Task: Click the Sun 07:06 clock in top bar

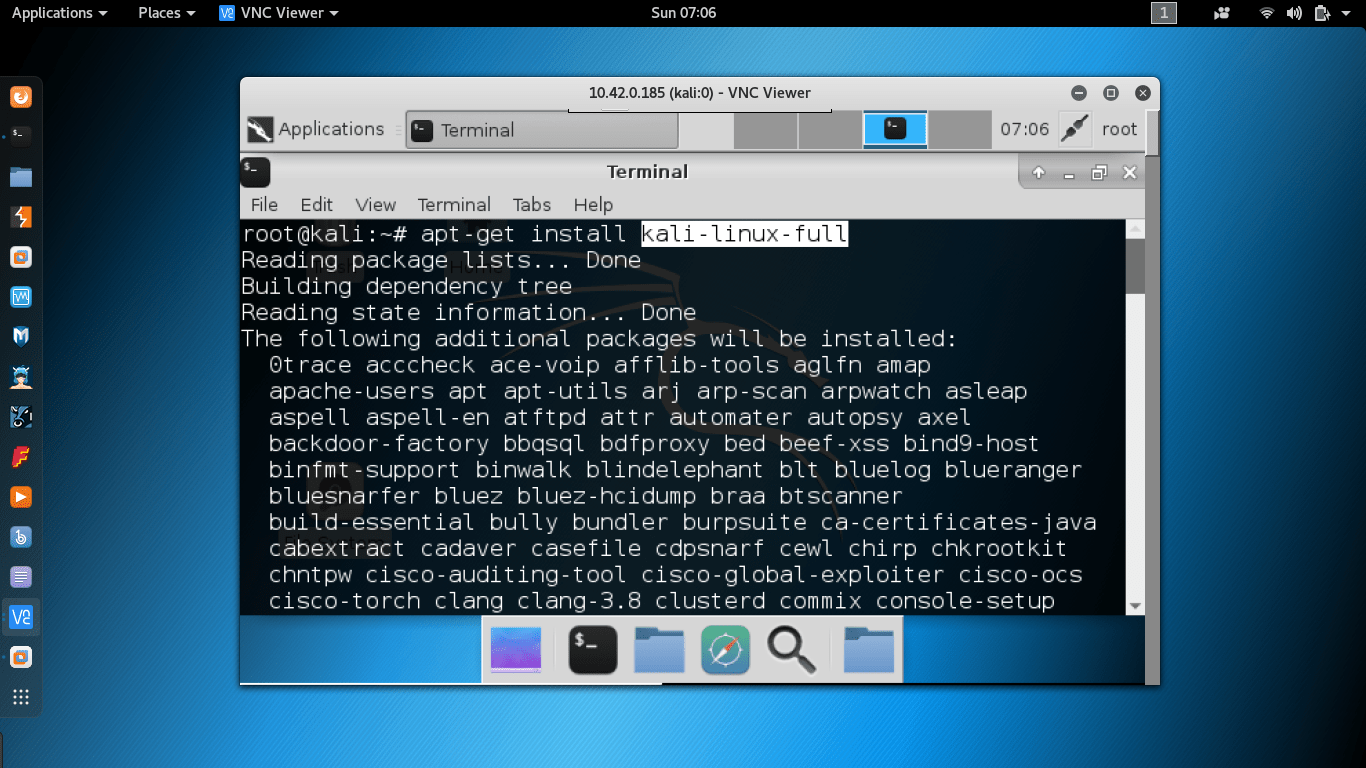Action: (683, 13)
